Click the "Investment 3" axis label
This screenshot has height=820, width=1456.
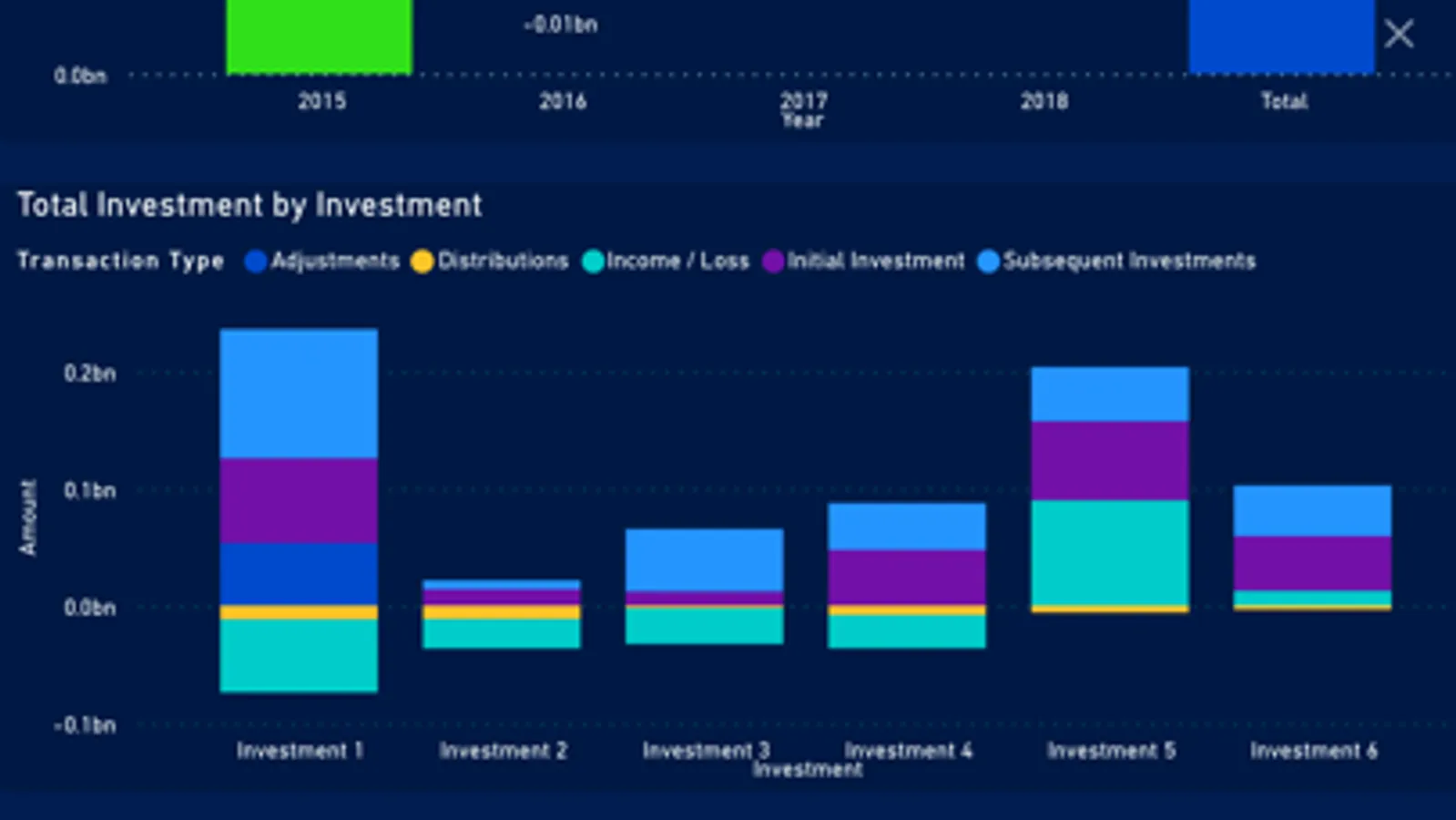(x=706, y=750)
